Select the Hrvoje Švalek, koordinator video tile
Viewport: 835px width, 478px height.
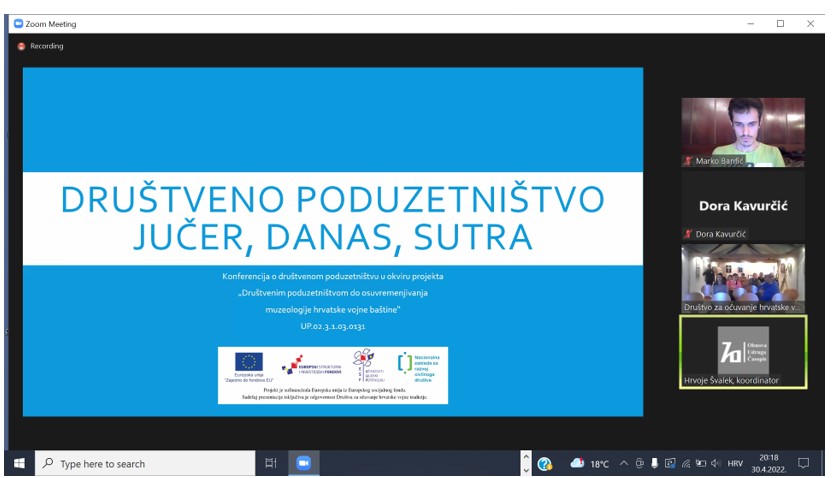pos(743,351)
